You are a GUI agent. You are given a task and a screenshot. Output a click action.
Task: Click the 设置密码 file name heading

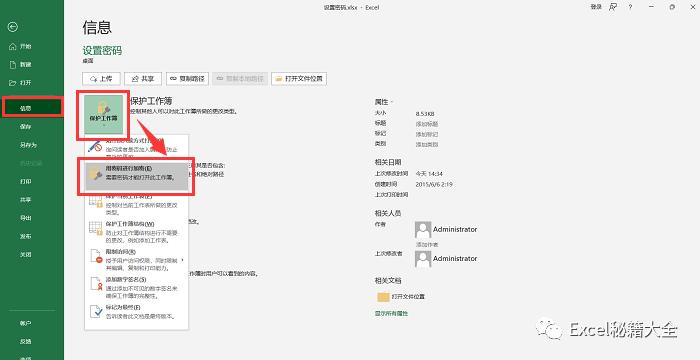pyautogui.click(x=102, y=50)
